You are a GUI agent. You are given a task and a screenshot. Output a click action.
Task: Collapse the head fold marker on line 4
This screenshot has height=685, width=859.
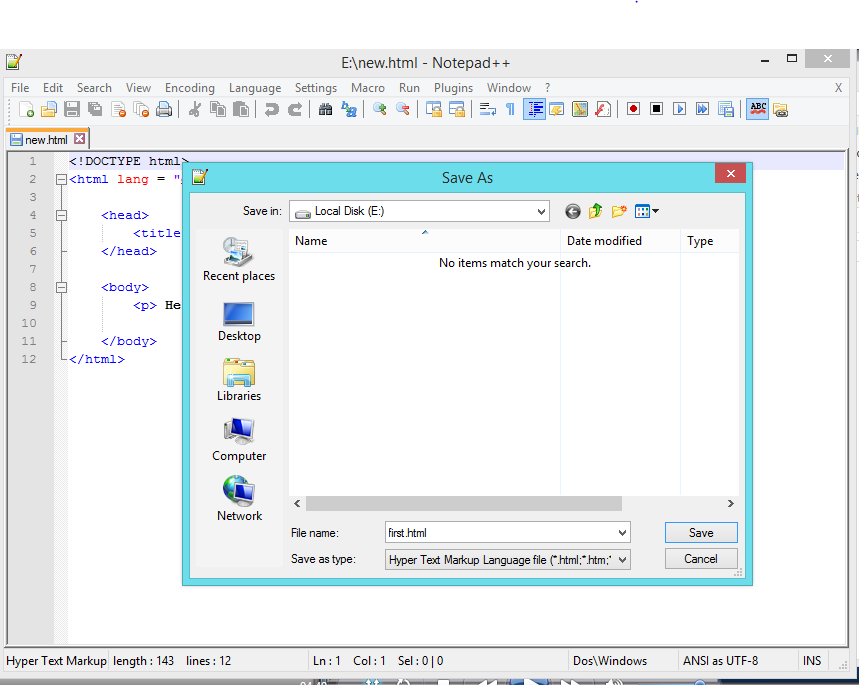(x=61, y=215)
